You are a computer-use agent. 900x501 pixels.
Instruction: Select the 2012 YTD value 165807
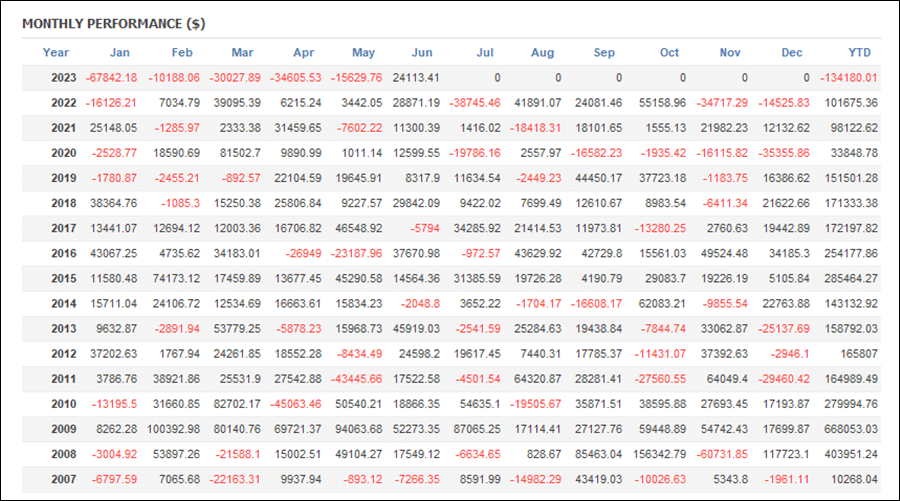click(859, 354)
